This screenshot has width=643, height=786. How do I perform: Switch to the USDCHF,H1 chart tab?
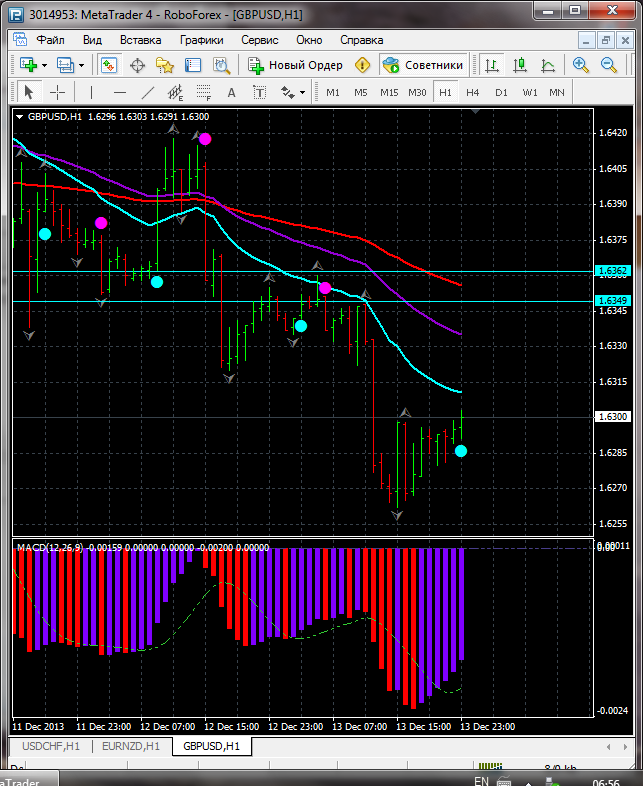[51, 746]
